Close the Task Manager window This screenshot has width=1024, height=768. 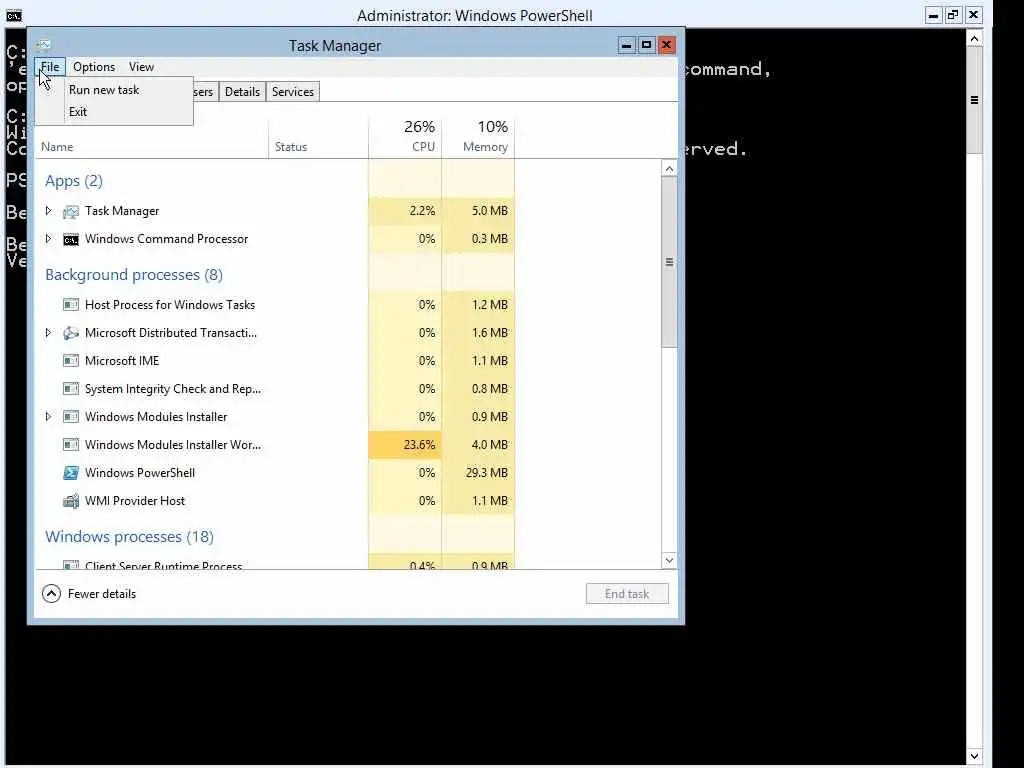667,45
